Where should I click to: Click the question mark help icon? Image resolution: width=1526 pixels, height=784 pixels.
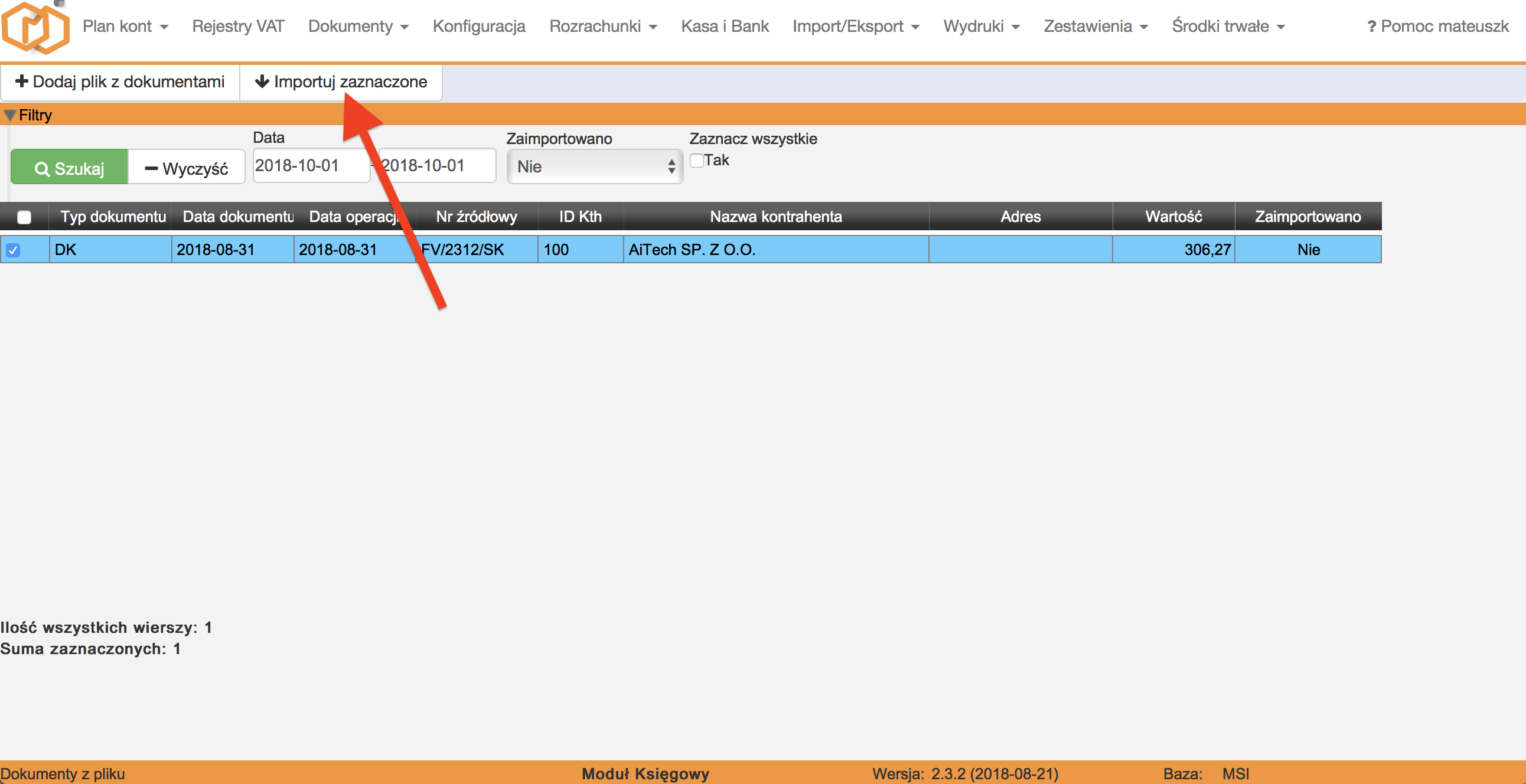point(1371,25)
